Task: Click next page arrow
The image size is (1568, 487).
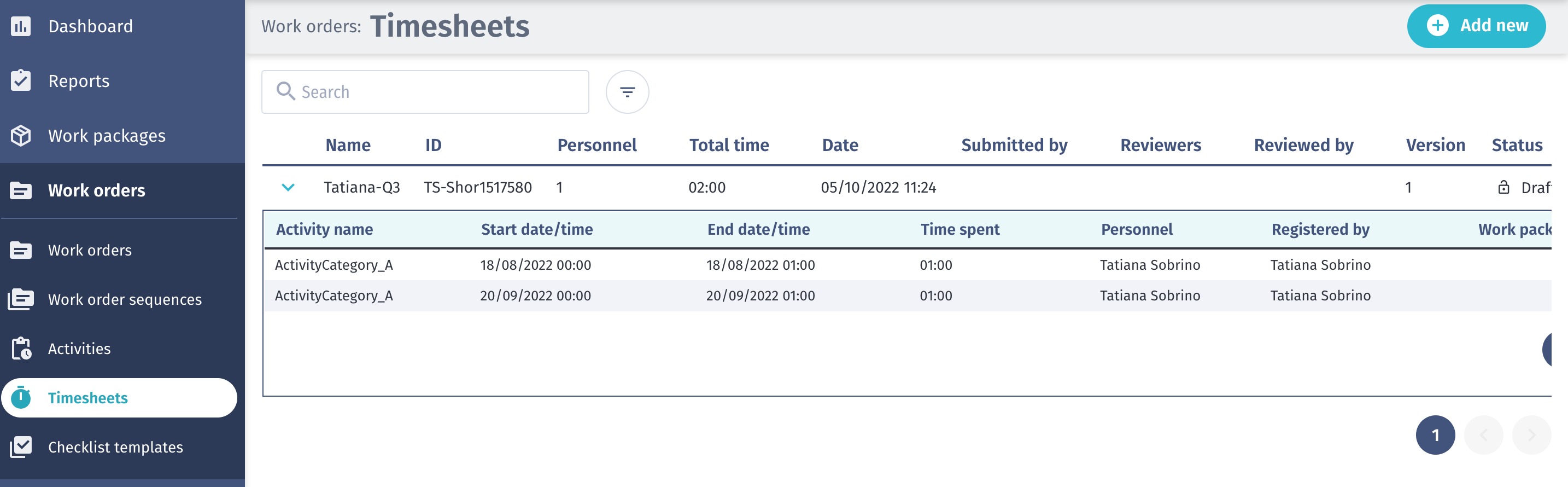Action: click(1531, 435)
